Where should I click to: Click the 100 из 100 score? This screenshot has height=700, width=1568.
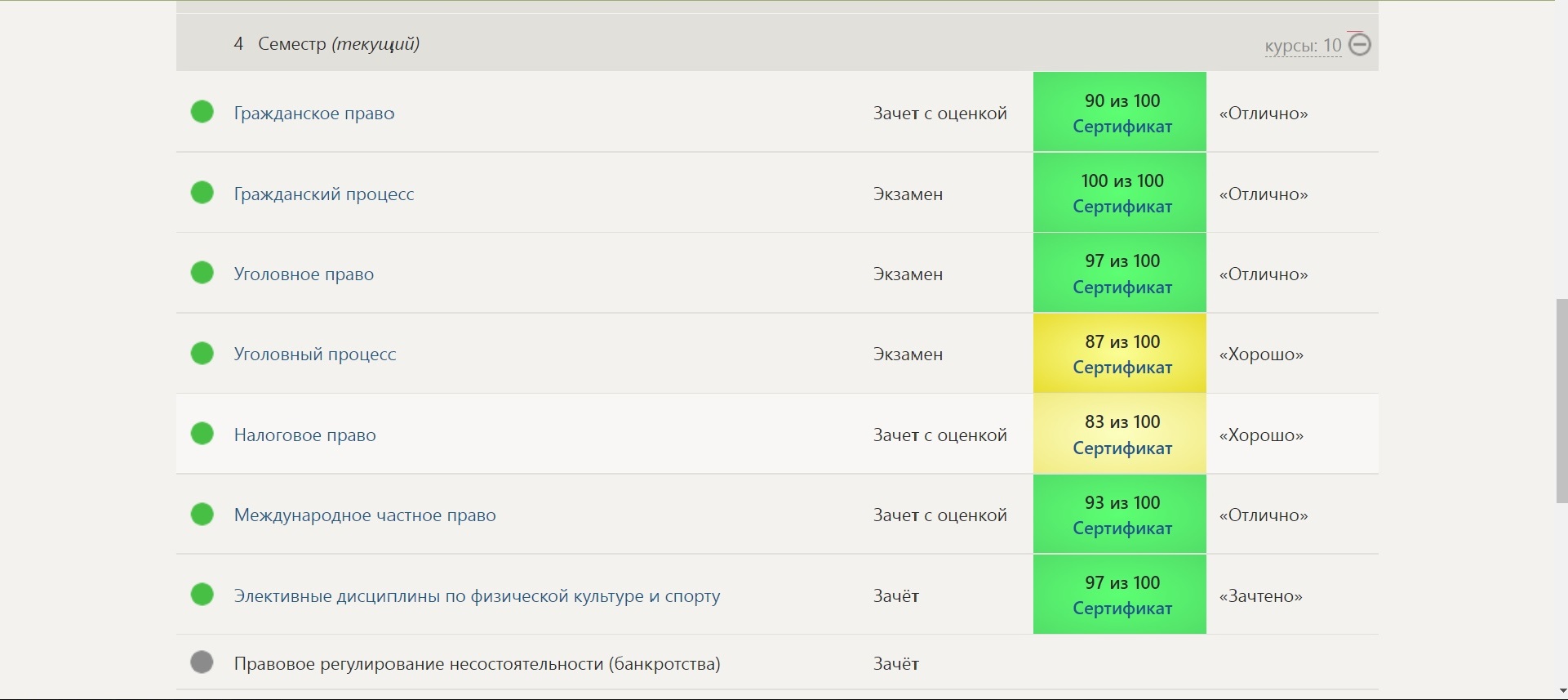(x=1122, y=181)
